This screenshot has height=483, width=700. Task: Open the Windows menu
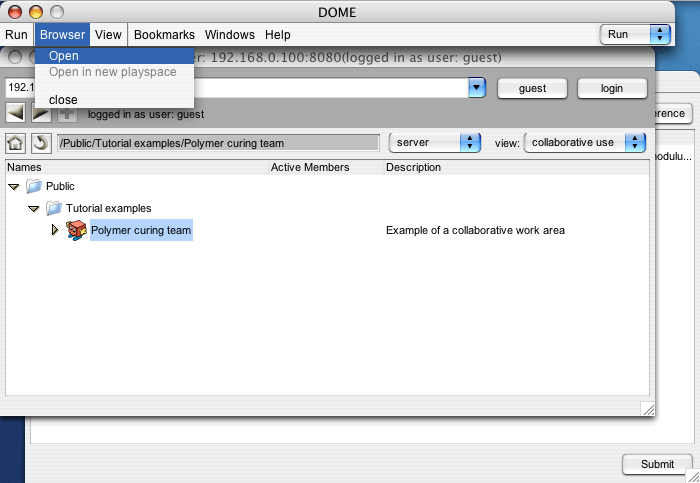coord(230,35)
